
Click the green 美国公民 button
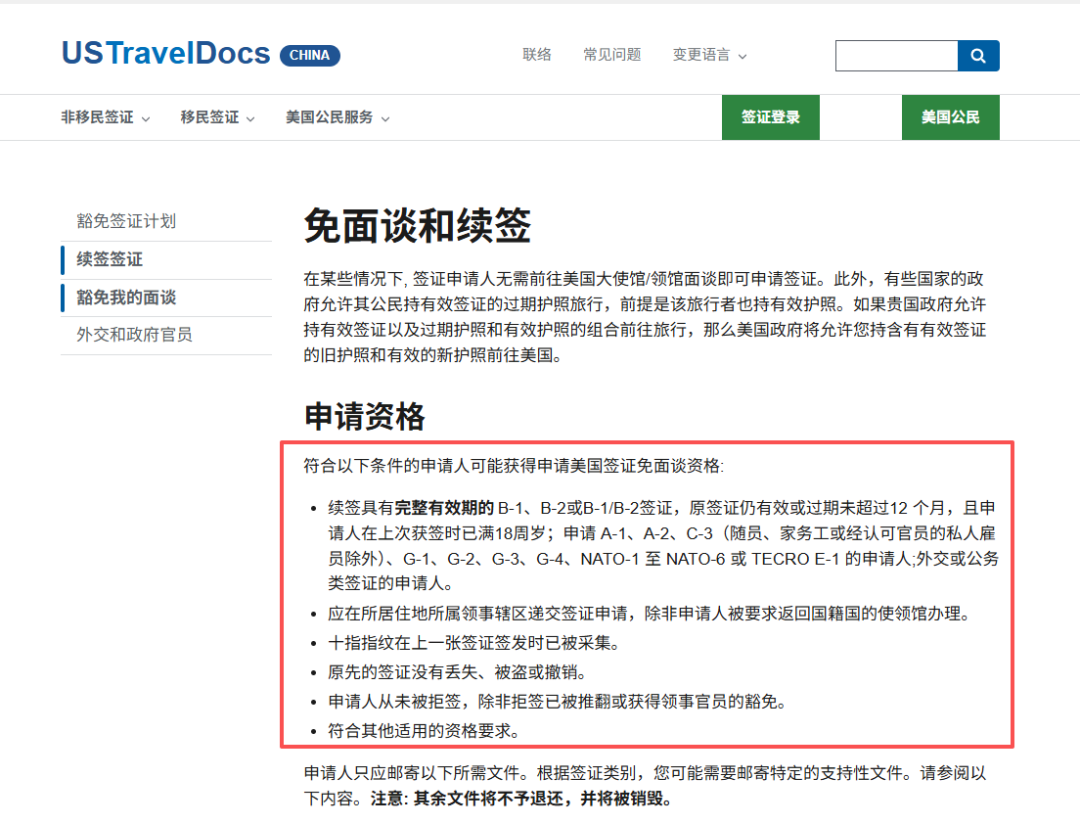[950, 118]
